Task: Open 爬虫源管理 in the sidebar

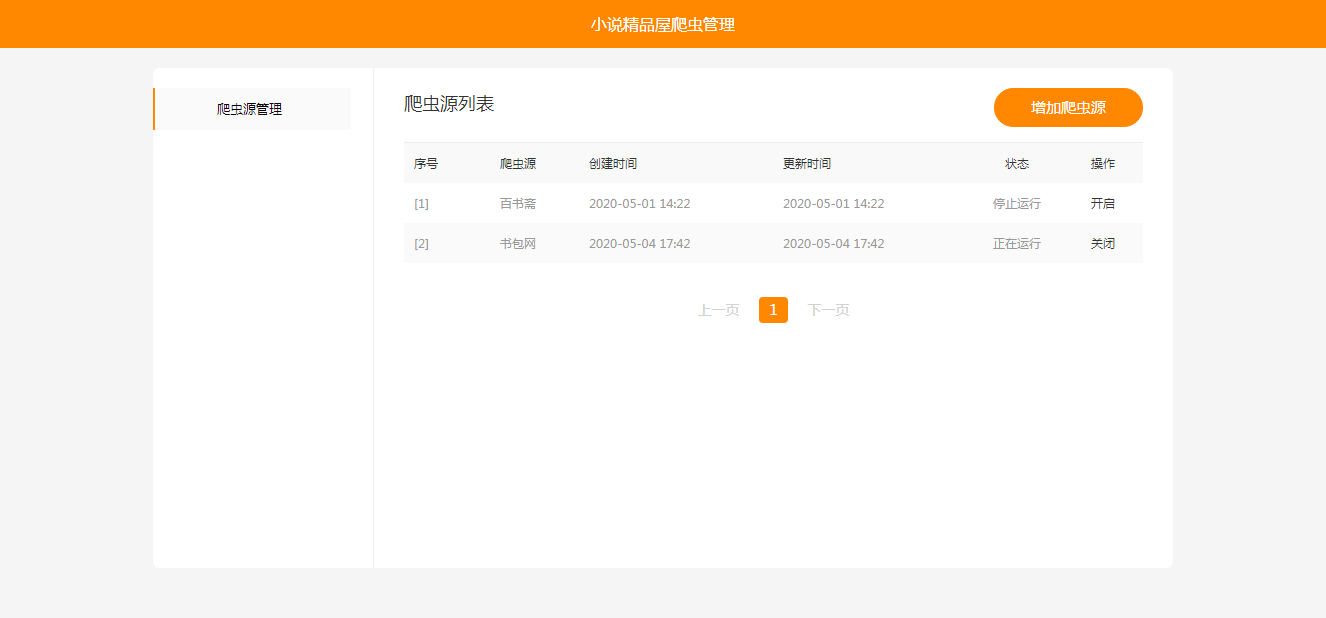Action: point(250,109)
